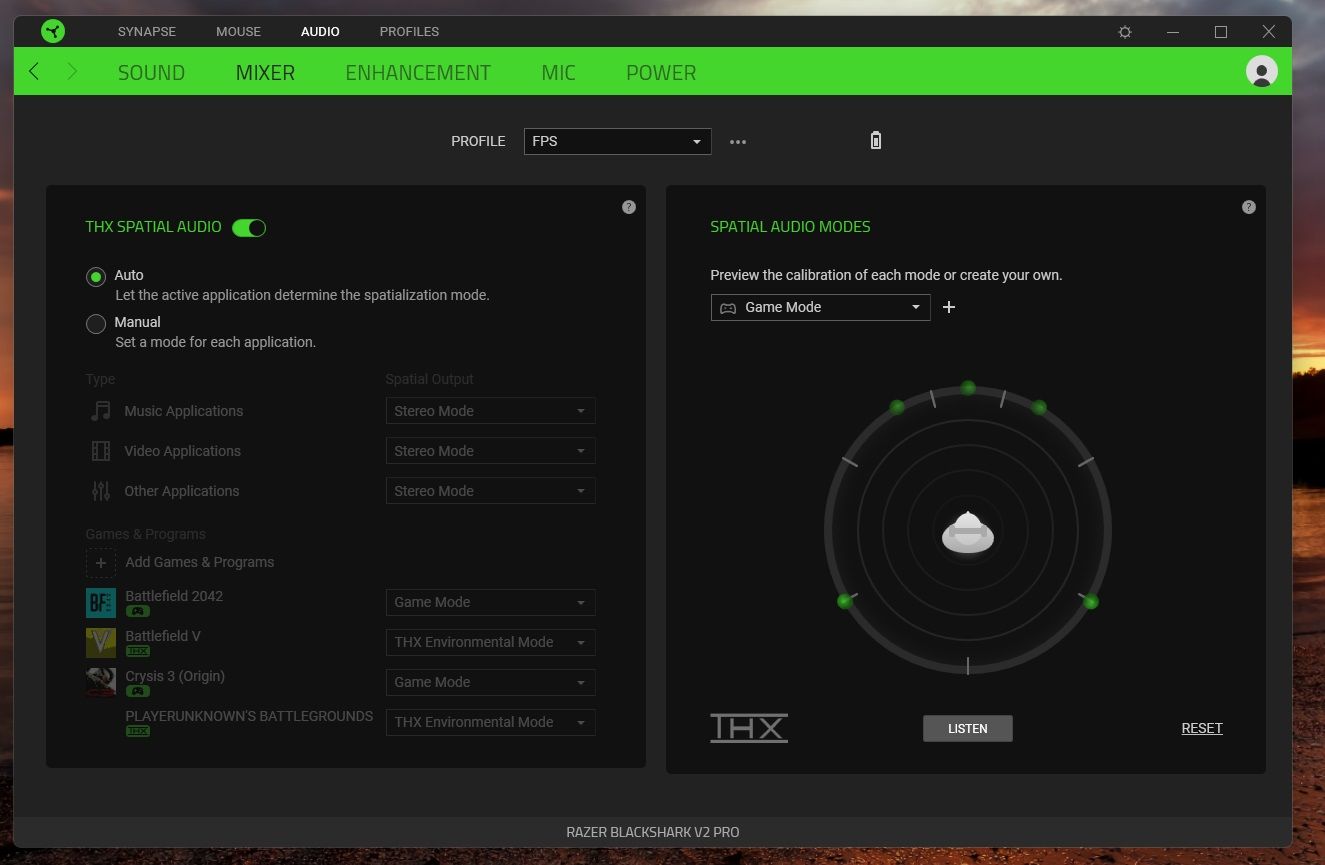
Task: Select the Manual spatialization option
Action: point(96,324)
